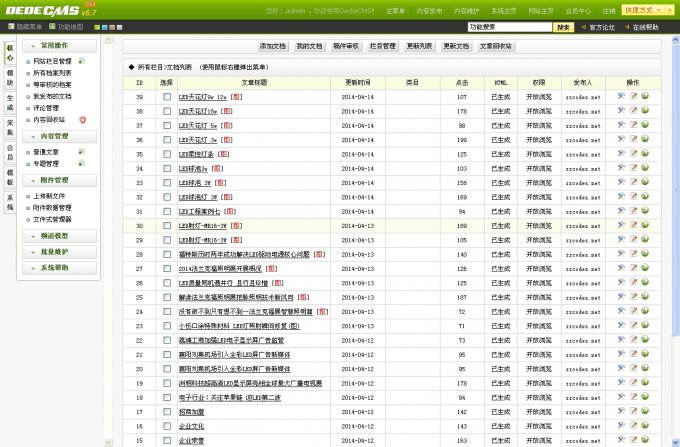Choose the blue skin color swatch
The width and height of the screenshot is (680, 447).
[x=105, y=27]
